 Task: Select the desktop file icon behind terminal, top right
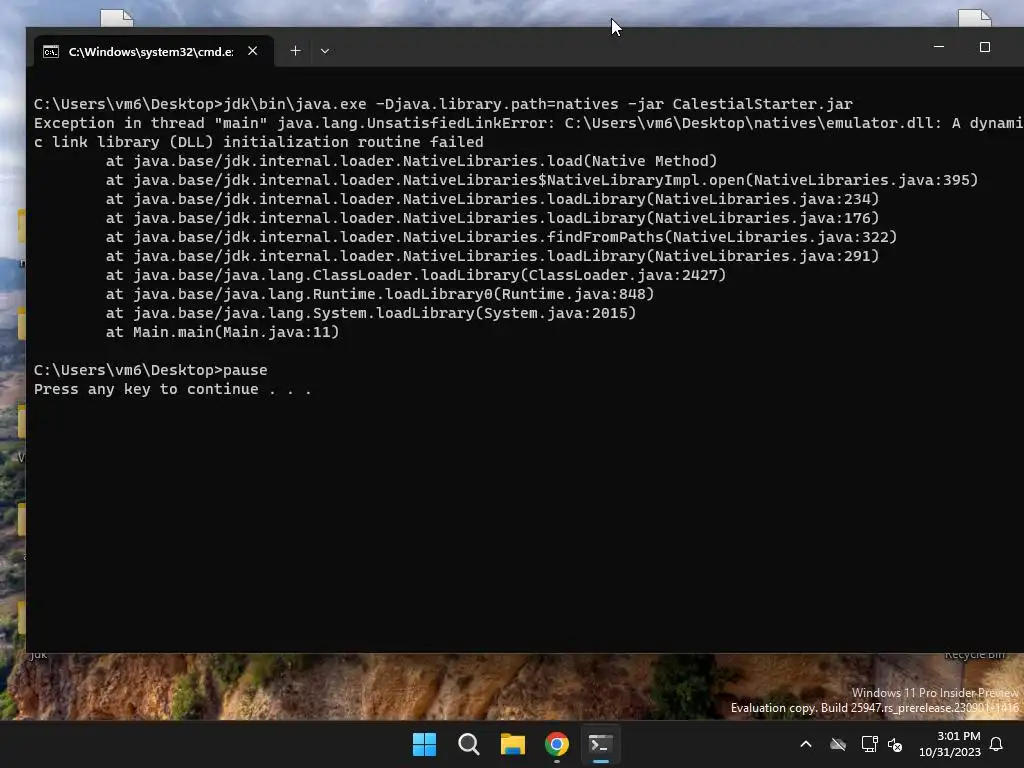tap(974, 18)
